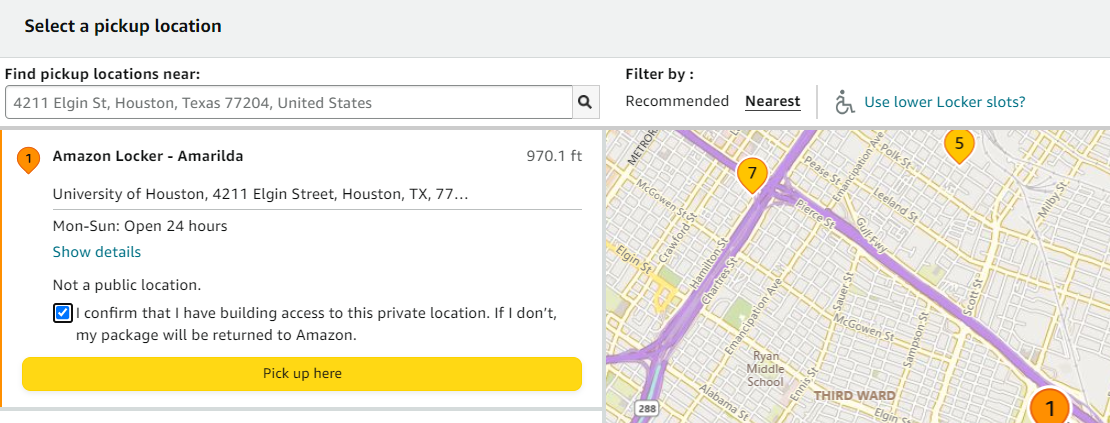Image resolution: width=1110 pixels, height=423 pixels.
Task: Click the pickup address search field
Action: 288,102
